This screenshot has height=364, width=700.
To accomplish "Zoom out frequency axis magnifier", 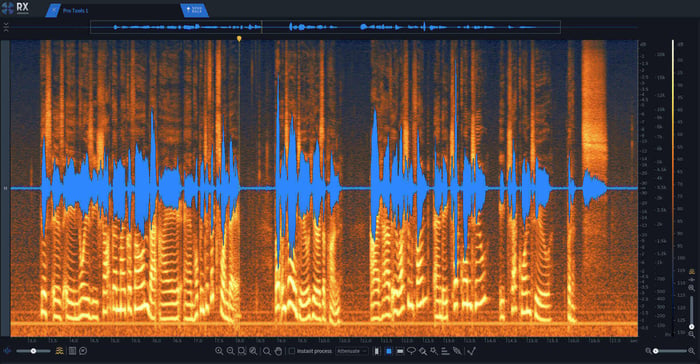I will 692,334.
